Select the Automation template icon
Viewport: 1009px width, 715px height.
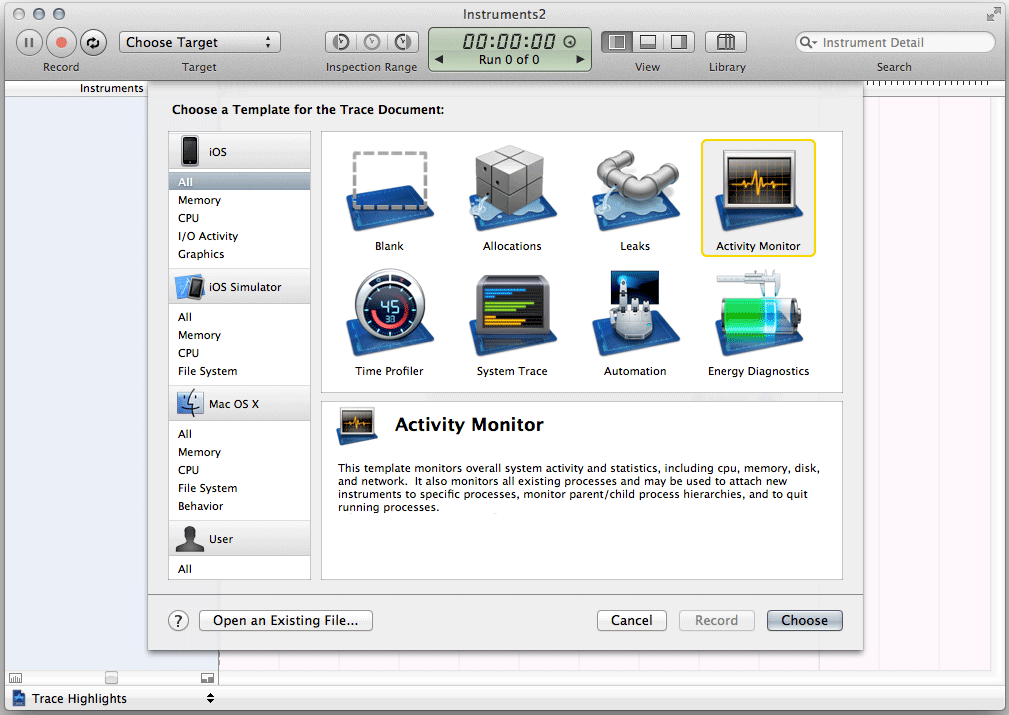(635, 313)
